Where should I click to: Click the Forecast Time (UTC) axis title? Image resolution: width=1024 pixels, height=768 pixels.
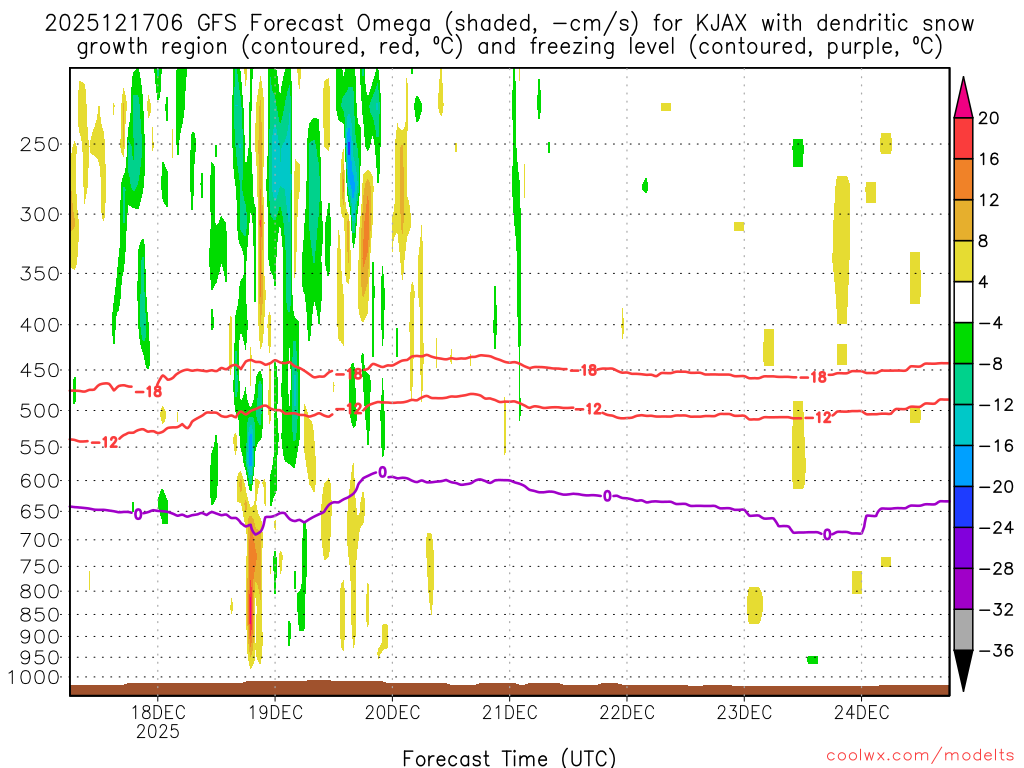[509, 758]
